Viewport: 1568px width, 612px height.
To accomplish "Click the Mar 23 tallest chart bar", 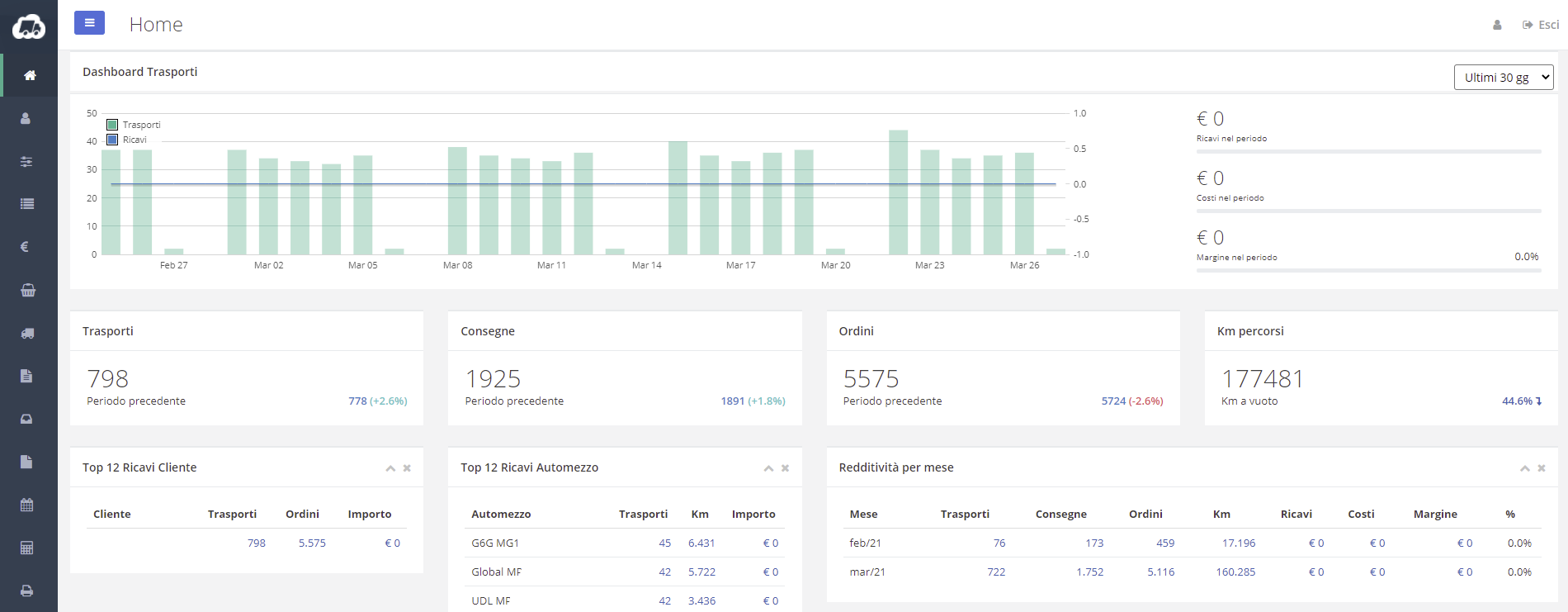I will pos(898,192).
